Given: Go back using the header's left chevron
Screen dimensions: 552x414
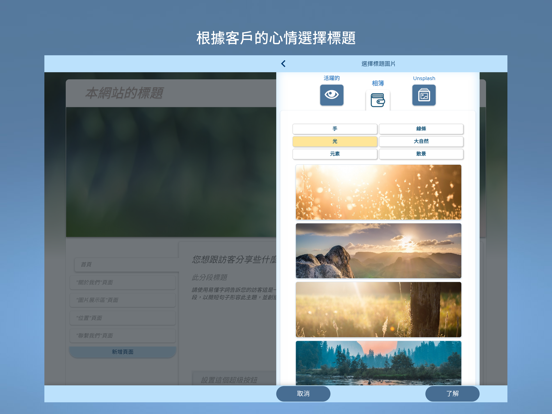Looking at the screenshot, I should coord(283,64).
